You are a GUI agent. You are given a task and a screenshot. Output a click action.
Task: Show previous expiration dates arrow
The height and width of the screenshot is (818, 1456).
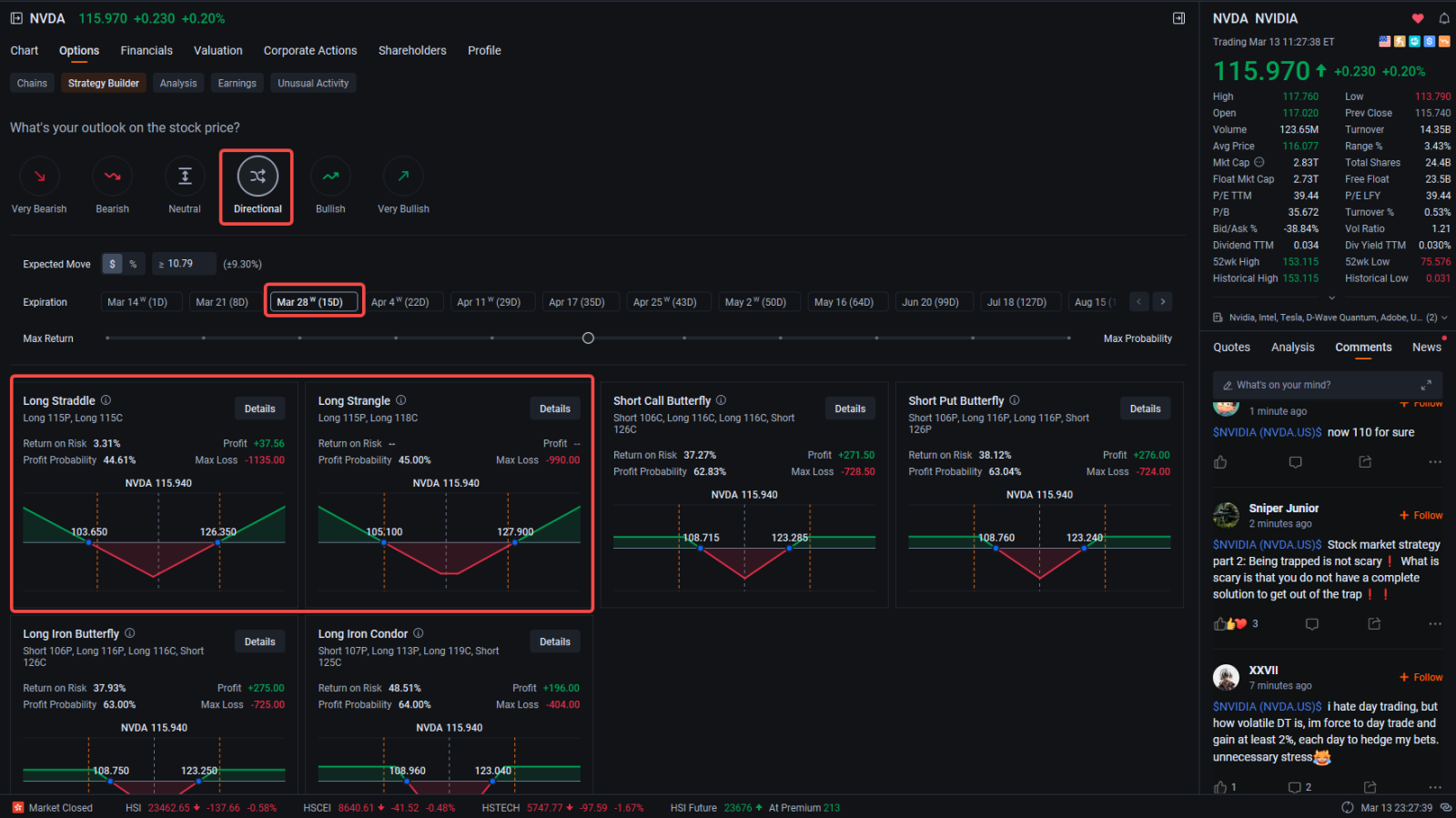pyautogui.click(x=1139, y=302)
